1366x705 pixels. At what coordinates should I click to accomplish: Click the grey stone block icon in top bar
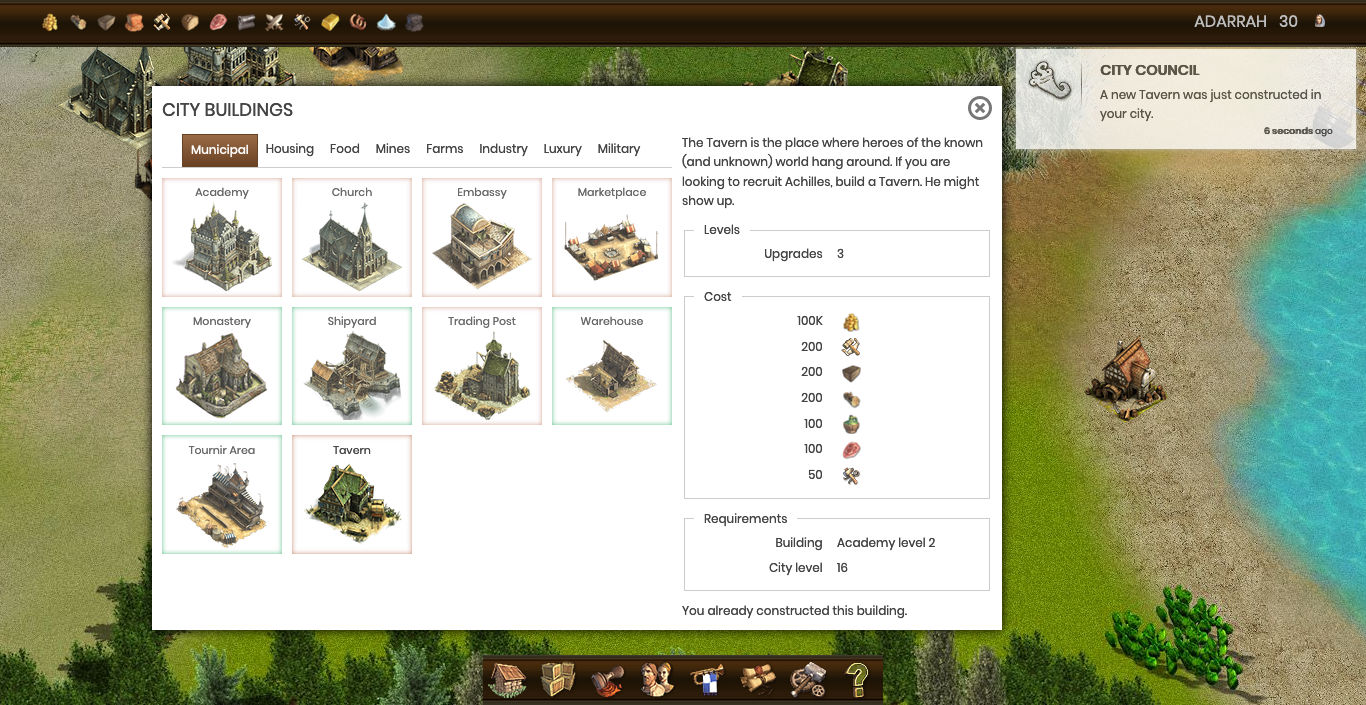coord(106,22)
